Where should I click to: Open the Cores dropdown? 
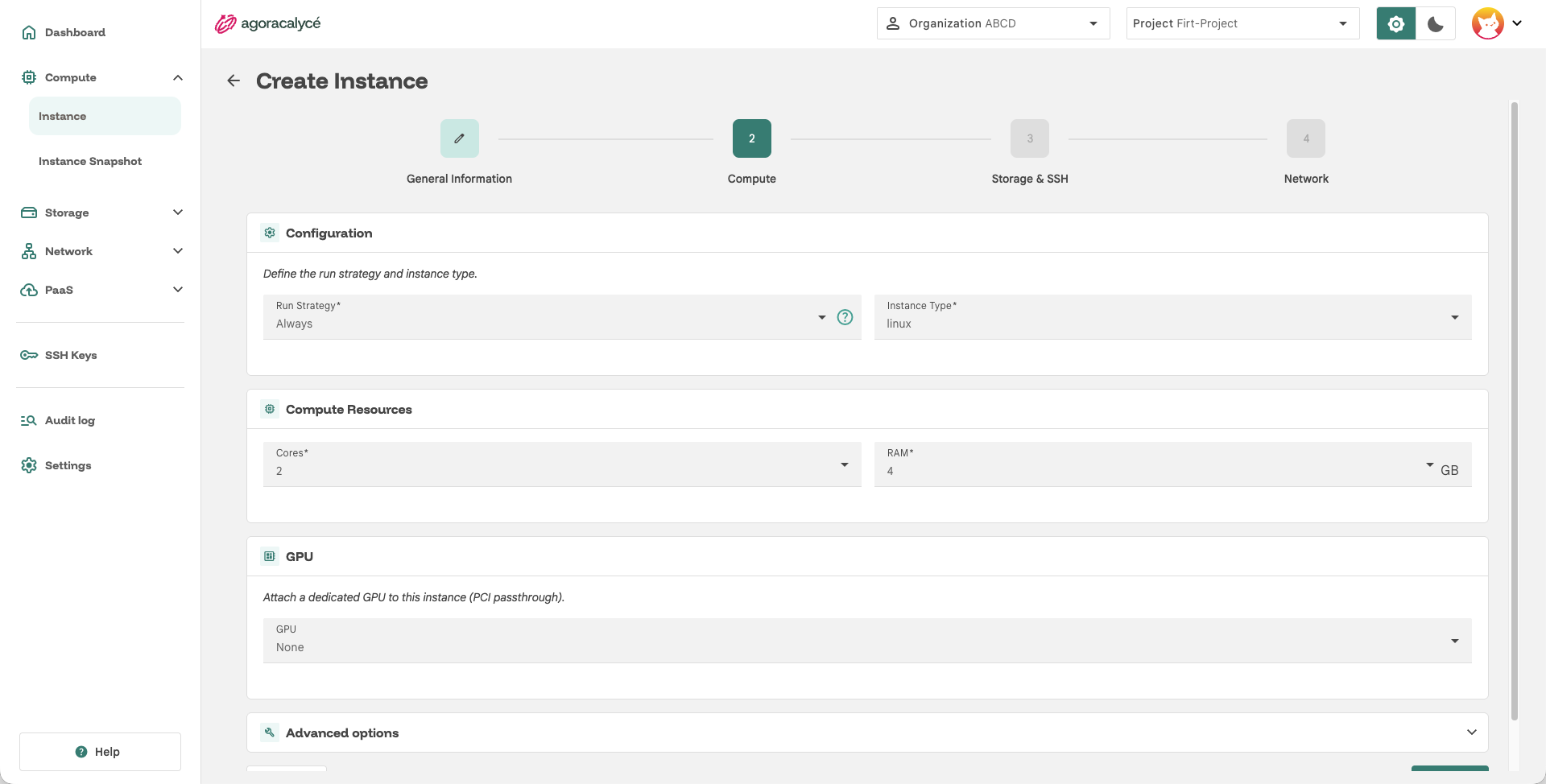[562, 464]
